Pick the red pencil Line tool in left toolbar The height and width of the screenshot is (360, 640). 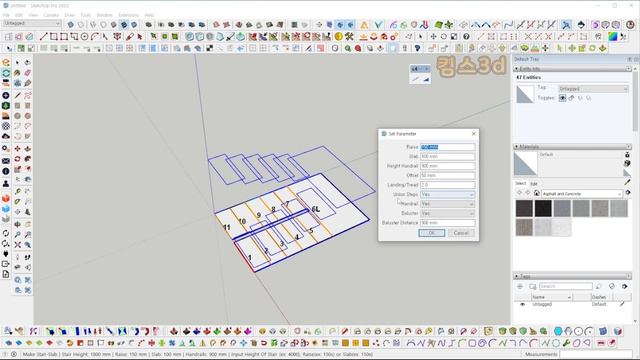[x=18, y=96]
